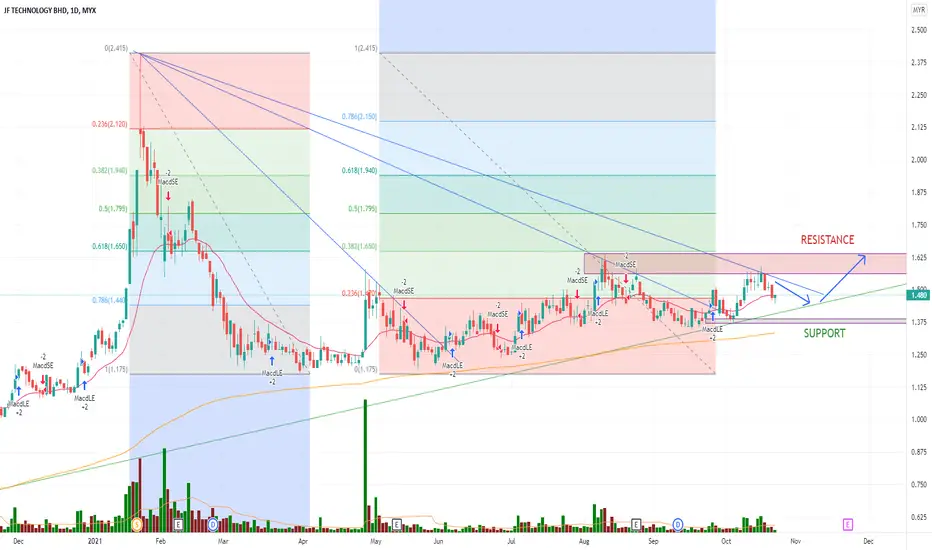Image resolution: width=932 pixels, height=550 pixels.
Task: Click the 1.250 price axis label
Action: tap(919, 355)
